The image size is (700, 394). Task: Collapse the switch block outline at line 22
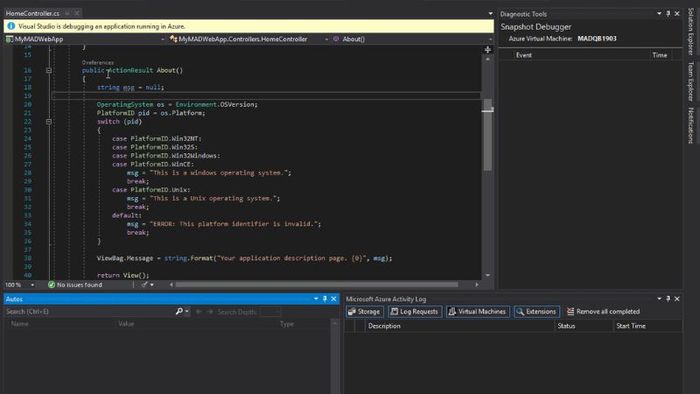pos(49,121)
